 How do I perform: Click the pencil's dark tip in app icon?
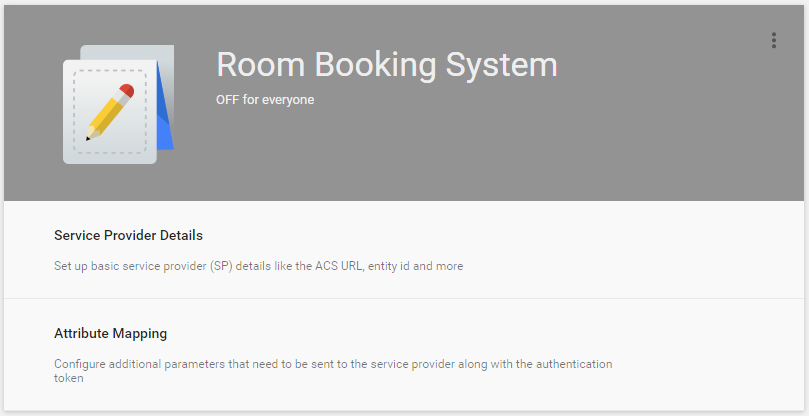pyautogui.click(x=89, y=138)
